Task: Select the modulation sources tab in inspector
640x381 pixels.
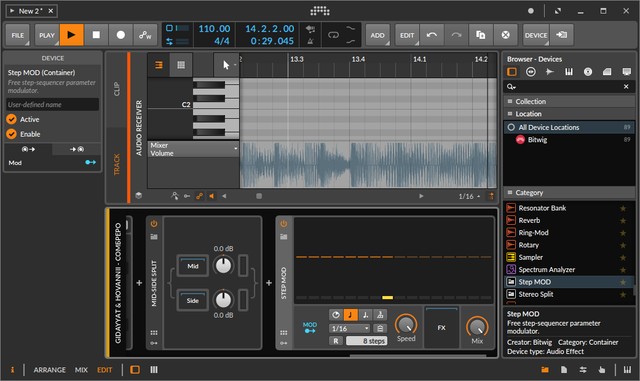Action: (28, 149)
